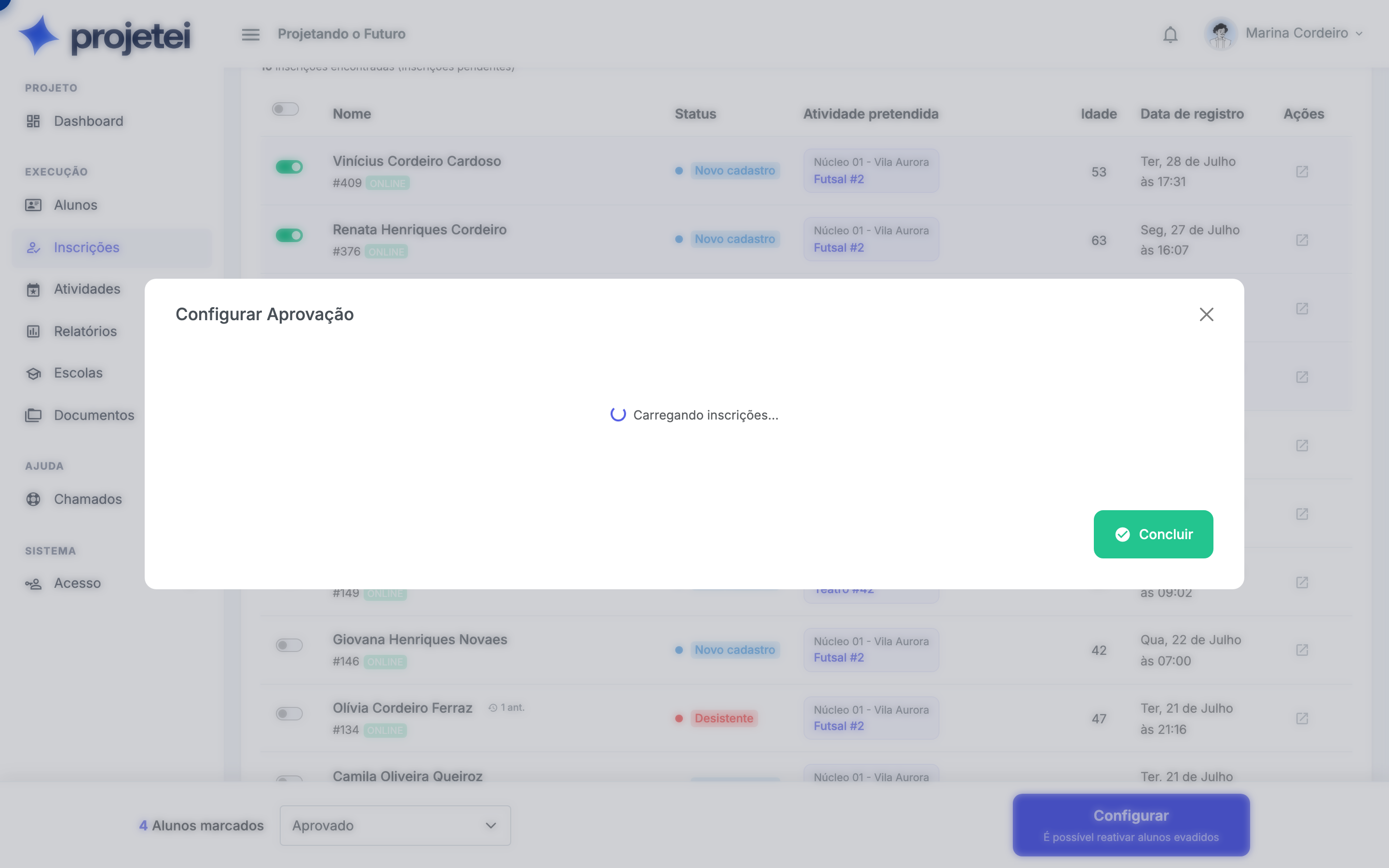Open details for Renata Henriques Cordeiro row
Viewport: 1389px width, 868px height.
[x=1302, y=240]
